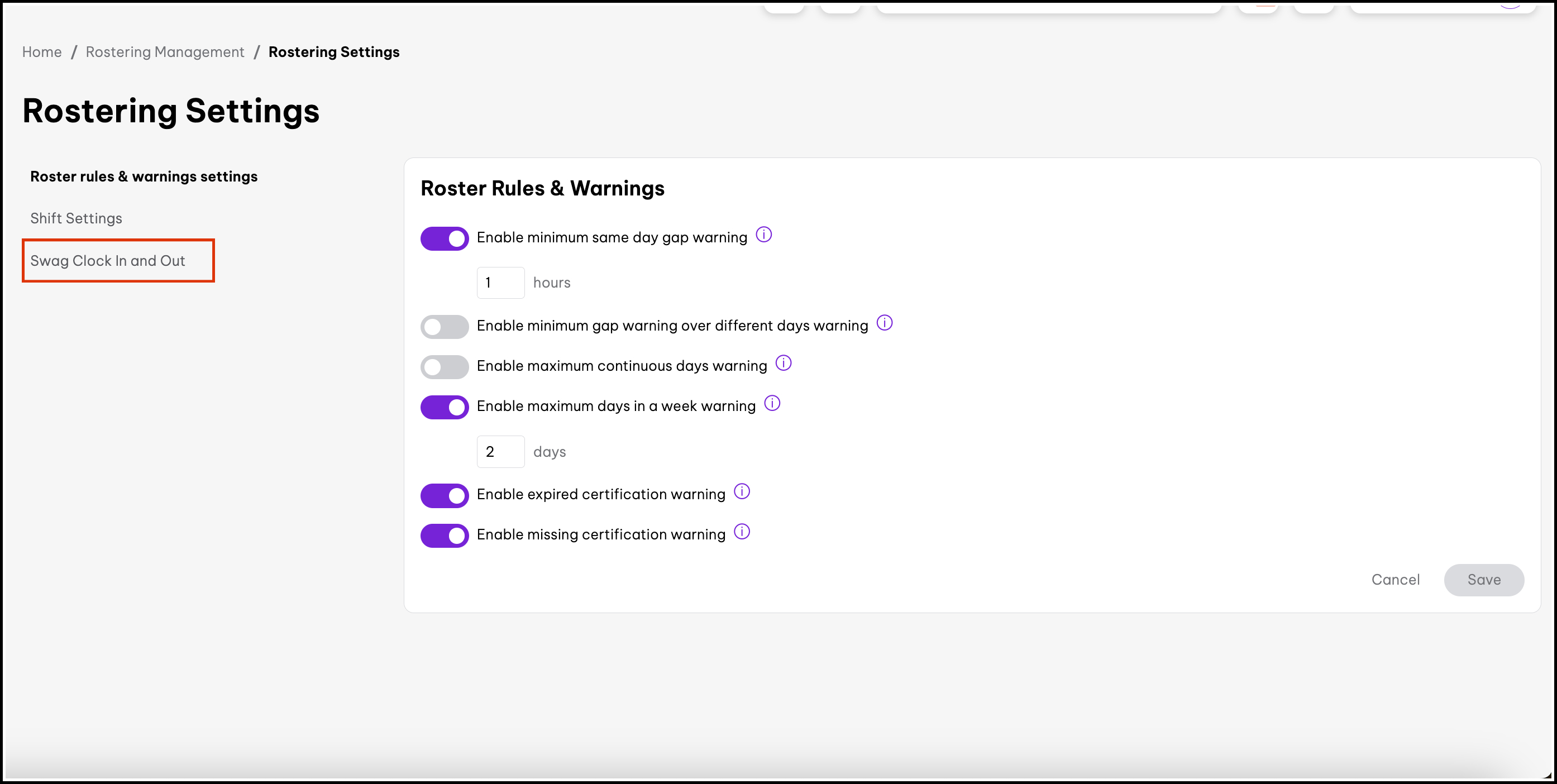Click the Cancel button
This screenshot has width=1557, height=784.
coord(1395,580)
